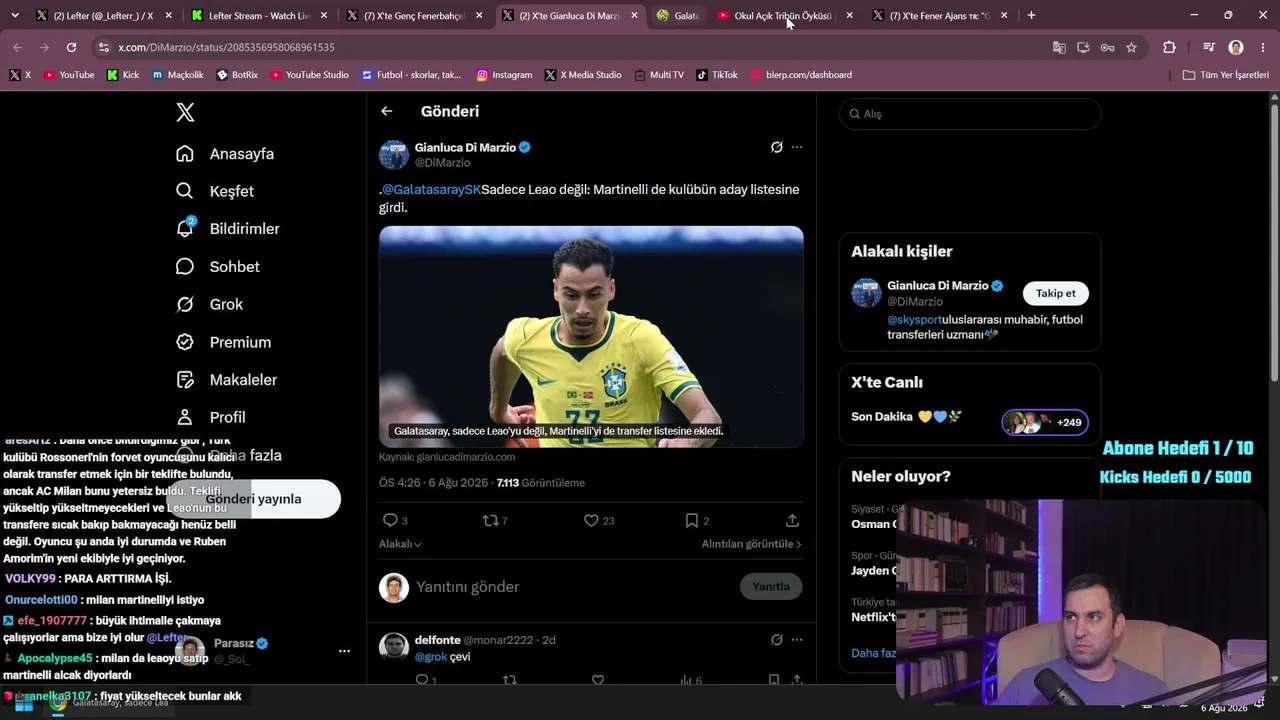This screenshot has height=720, width=1280.
Task: Switch to the Genç Fenerbahçe X tab
Action: [414, 16]
